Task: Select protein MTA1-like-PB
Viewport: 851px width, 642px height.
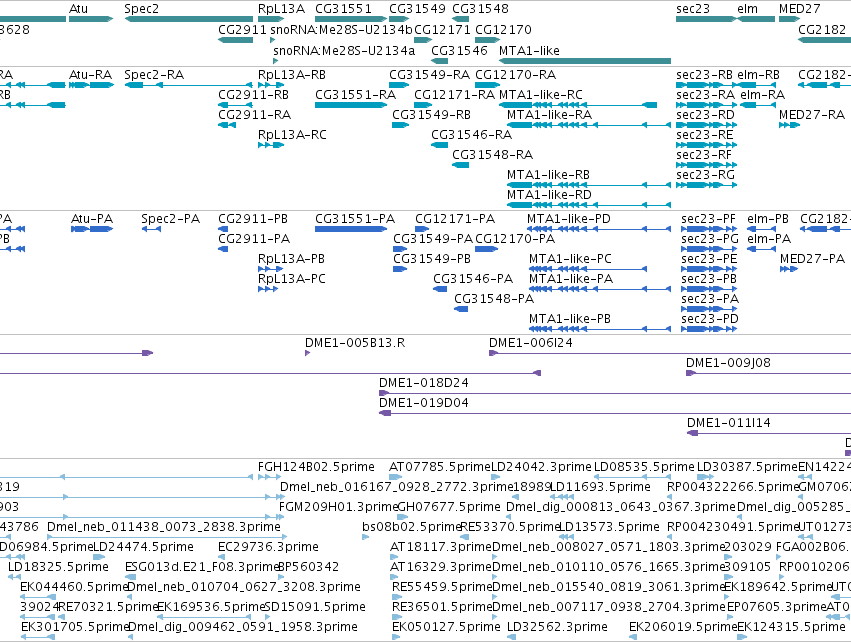Action: [x=600, y=329]
